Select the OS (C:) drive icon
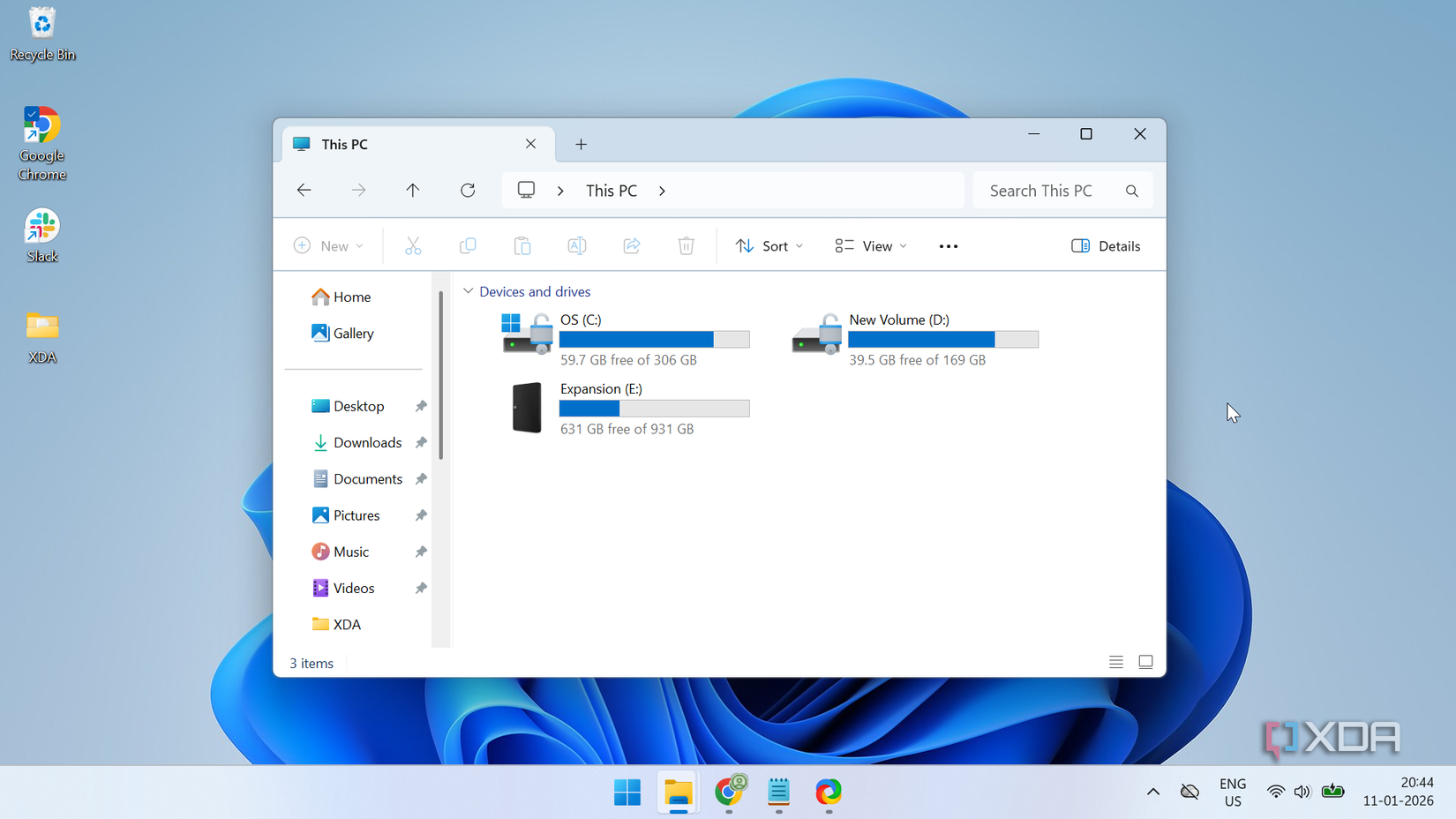Viewport: 1456px width, 819px height. pyautogui.click(x=527, y=334)
